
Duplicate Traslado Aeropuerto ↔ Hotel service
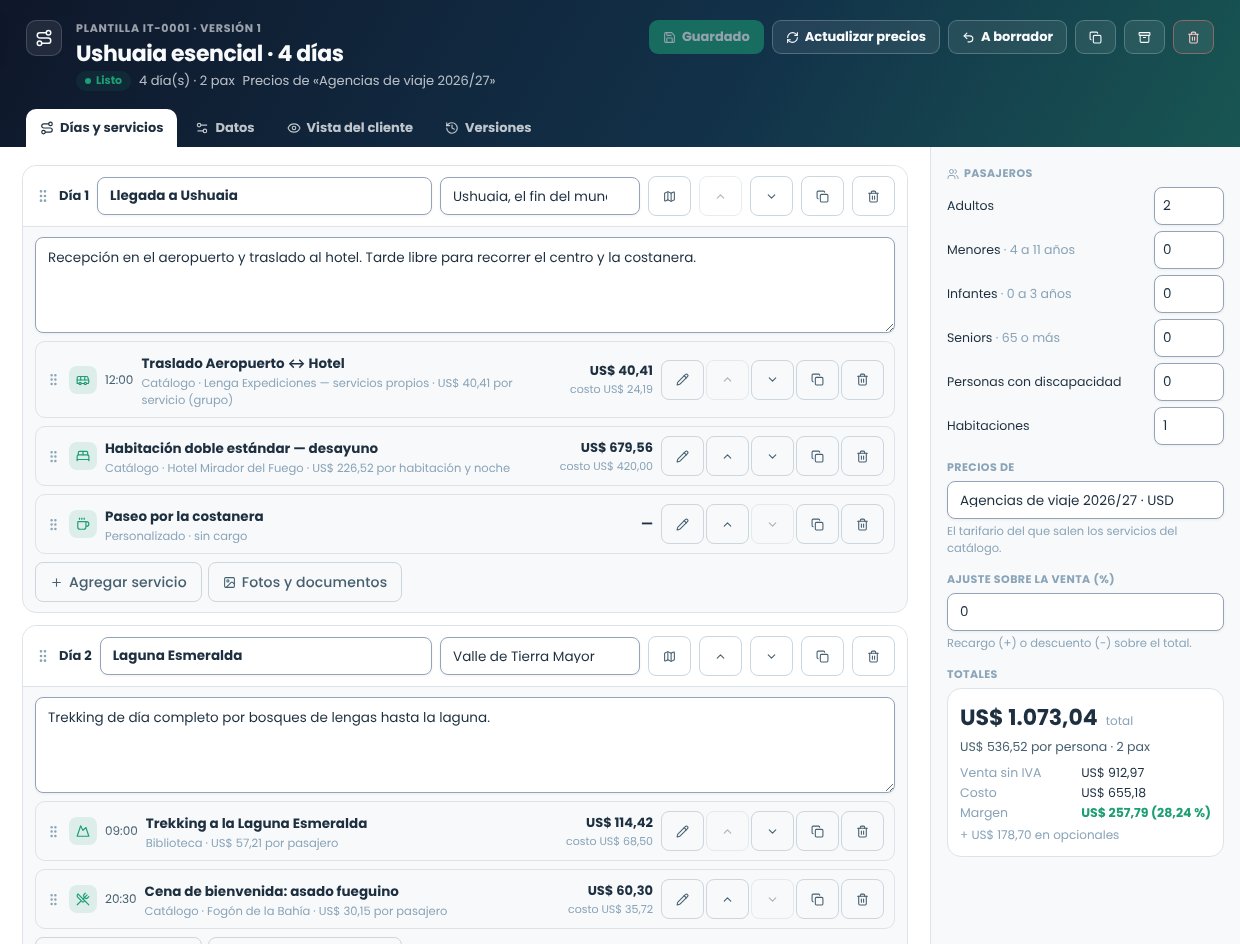817,380
